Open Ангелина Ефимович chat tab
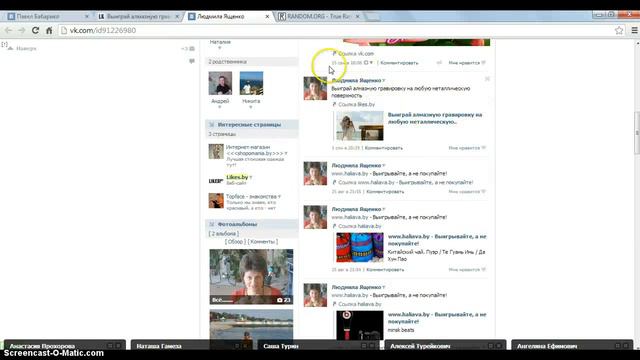The image size is (640, 360). (572, 345)
